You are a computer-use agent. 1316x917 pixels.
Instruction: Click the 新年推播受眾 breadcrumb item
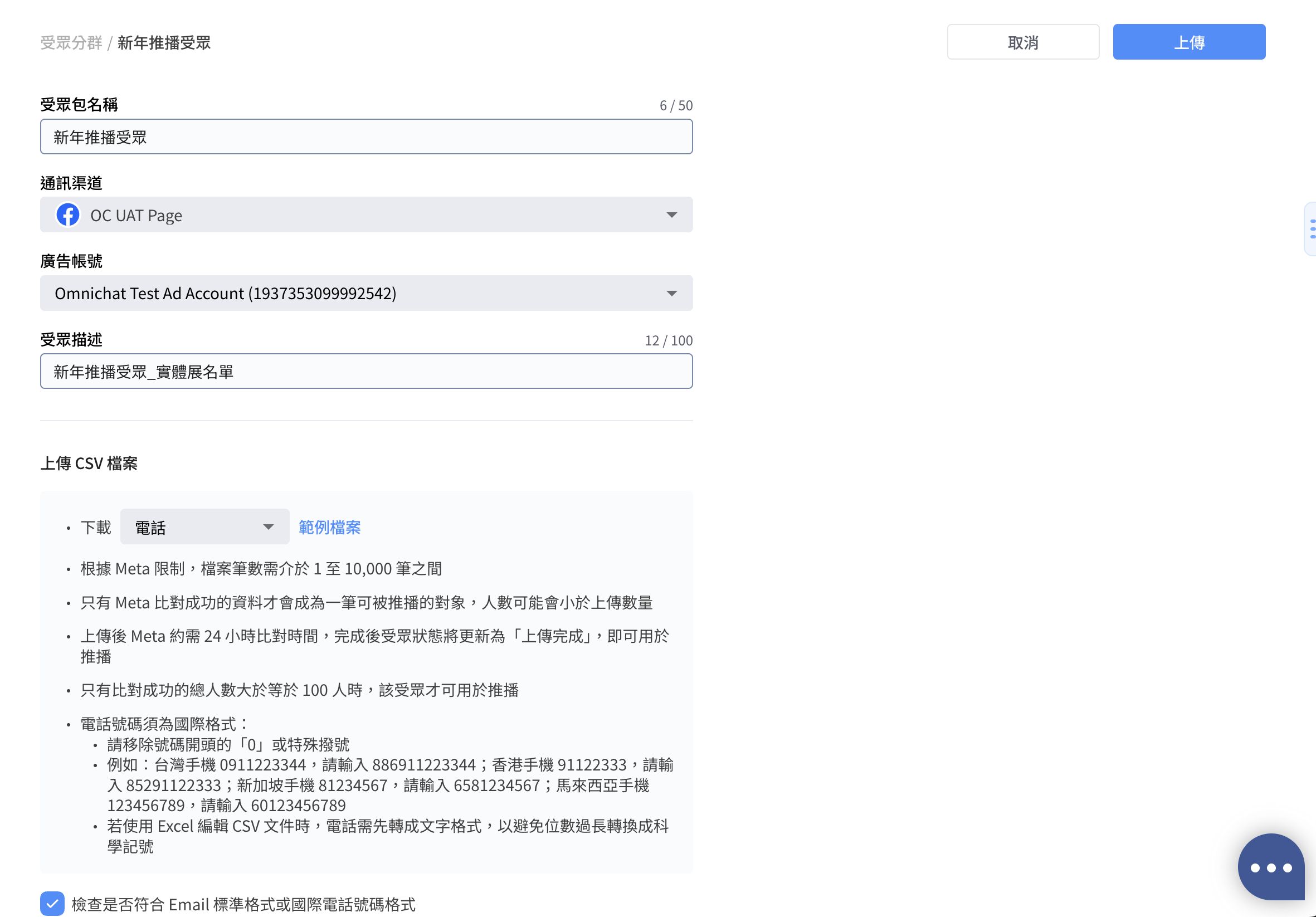pos(164,42)
